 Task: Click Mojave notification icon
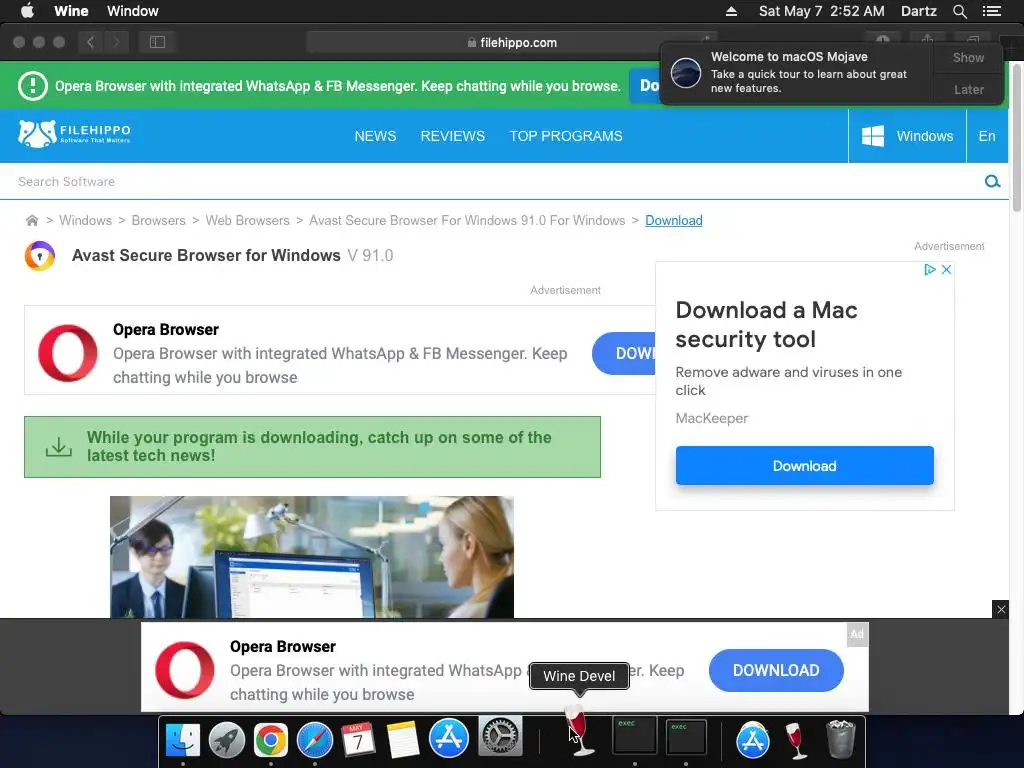tap(686, 72)
